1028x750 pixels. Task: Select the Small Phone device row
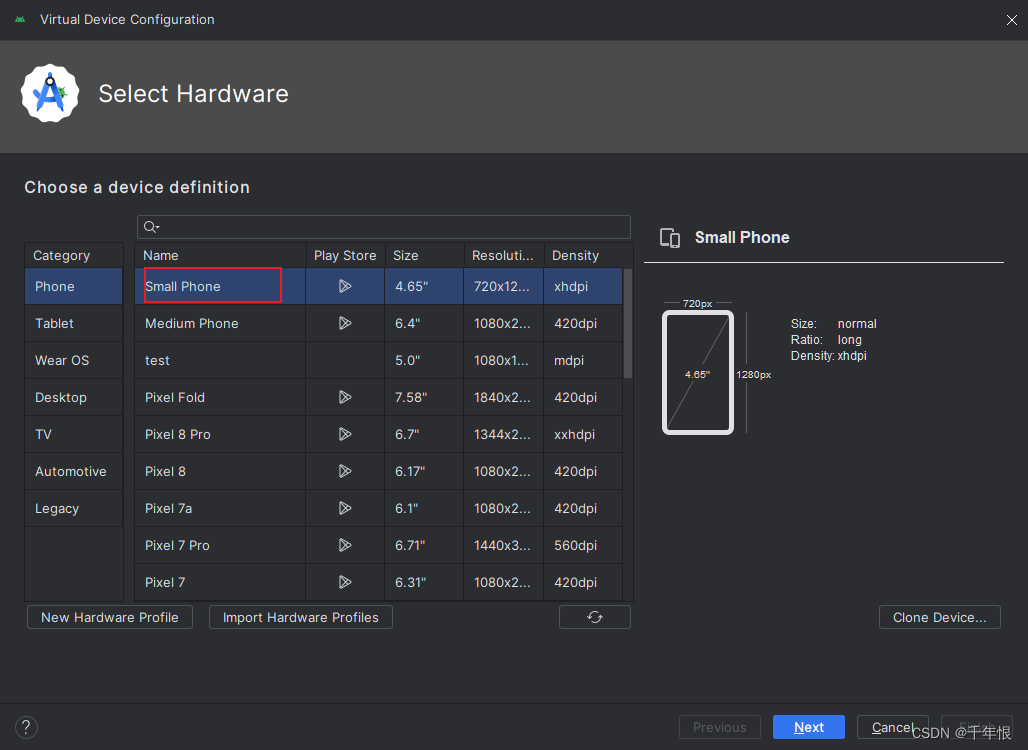coord(378,286)
